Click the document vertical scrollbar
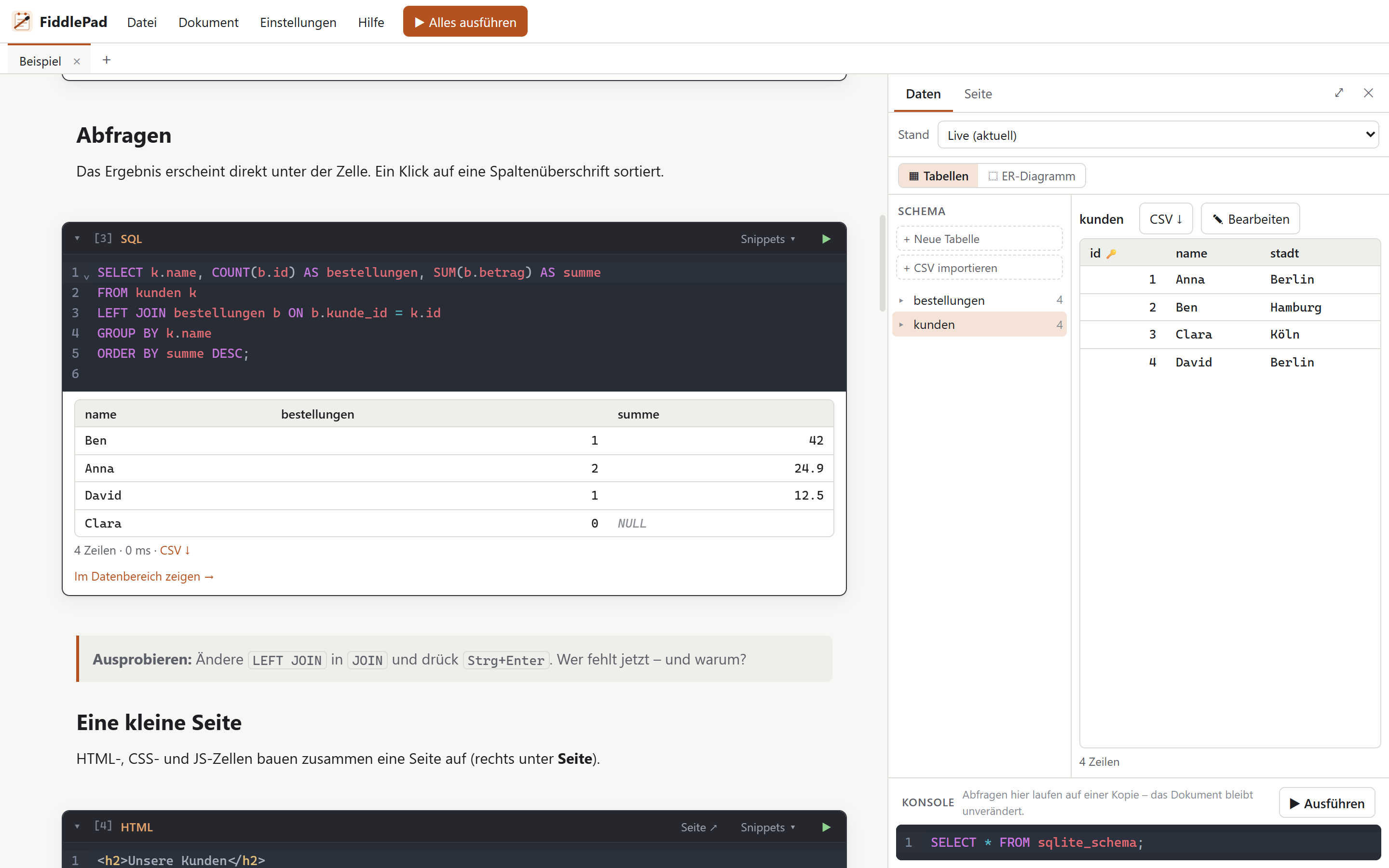This screenshot has height=868, width=1389. point(882,263)
